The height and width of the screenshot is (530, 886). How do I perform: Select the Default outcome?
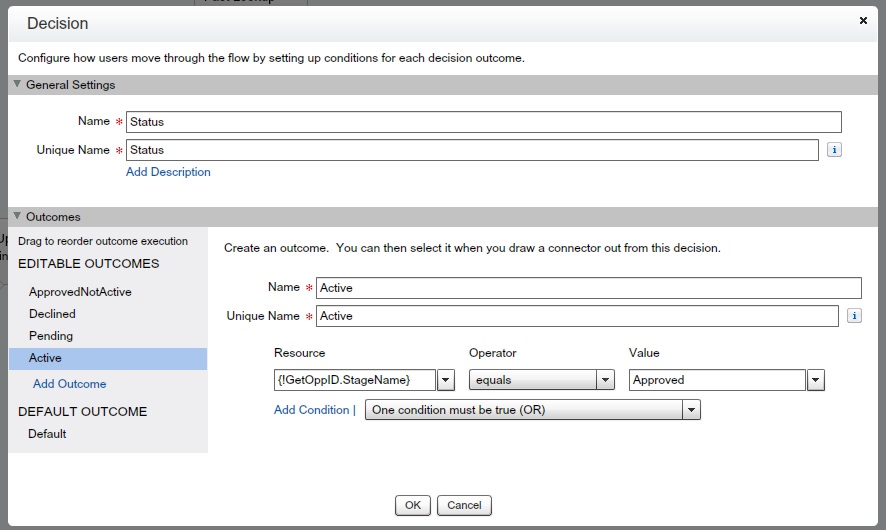click(47, 434)
